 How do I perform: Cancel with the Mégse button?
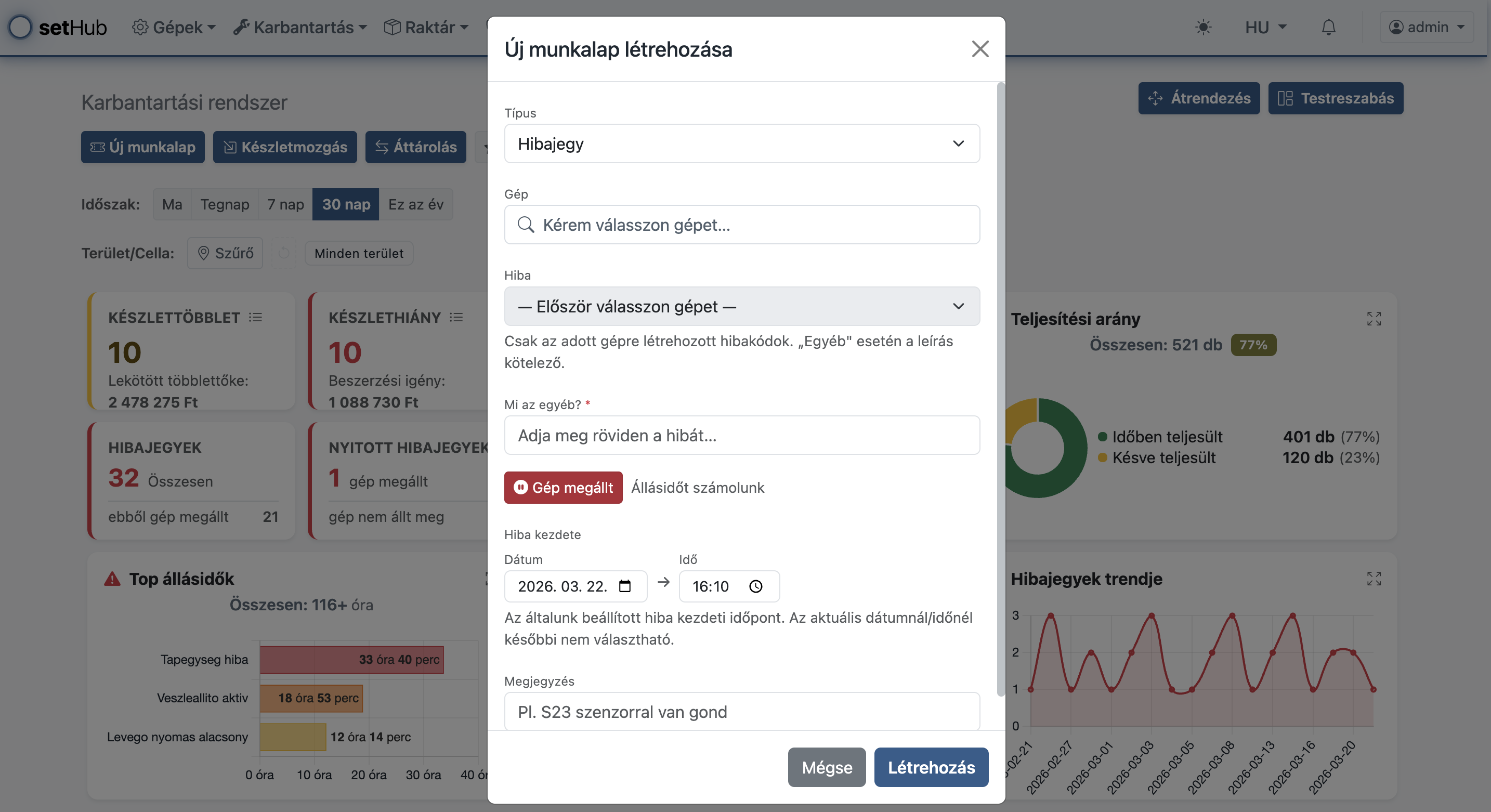tap(827, 767)
